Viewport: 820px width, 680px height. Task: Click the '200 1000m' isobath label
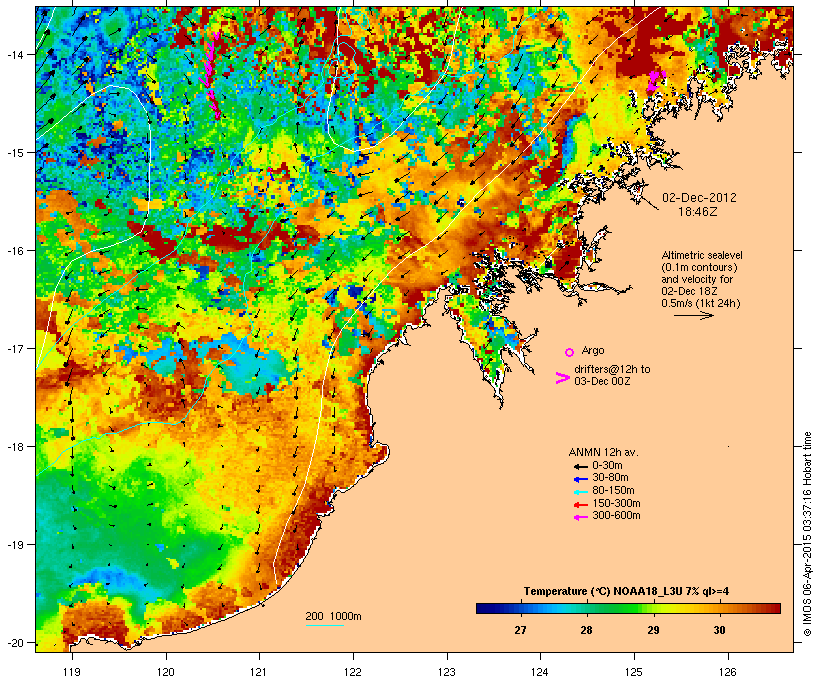point(333,616)
